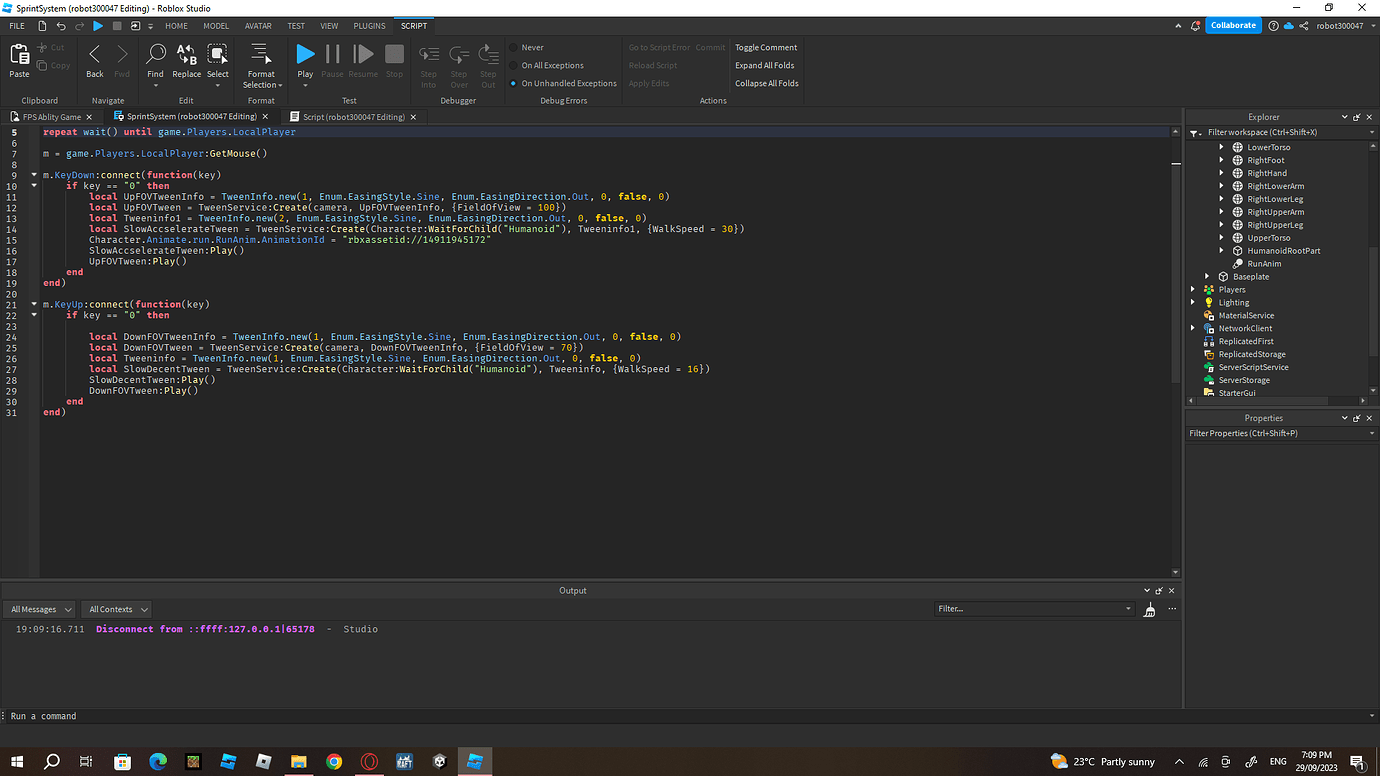Open the All Contexts dropdown
This screenshot has width=1380, height=776.
coord(117,609)
